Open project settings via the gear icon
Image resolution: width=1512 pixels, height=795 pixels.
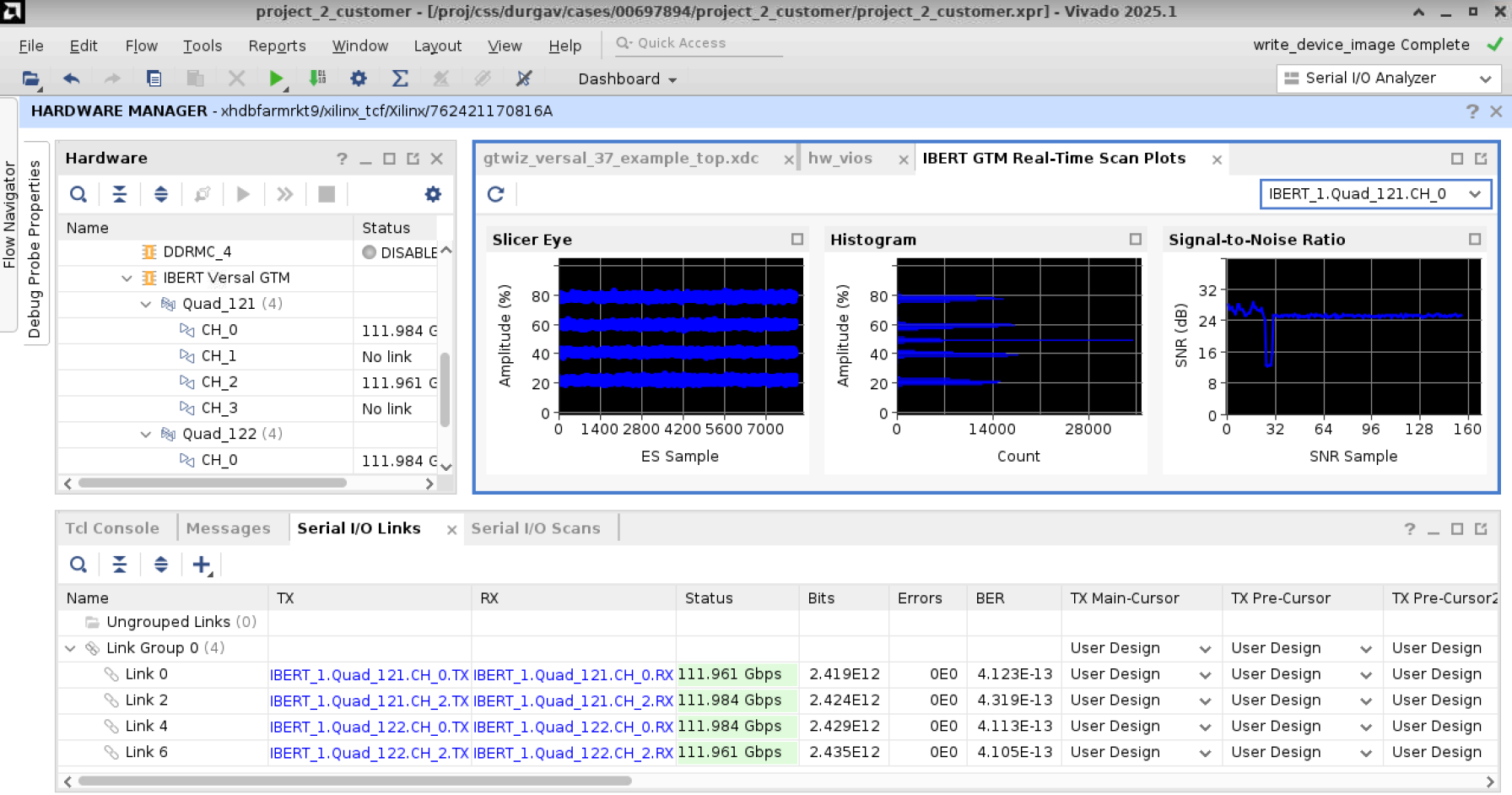click(x=358, y=78)
